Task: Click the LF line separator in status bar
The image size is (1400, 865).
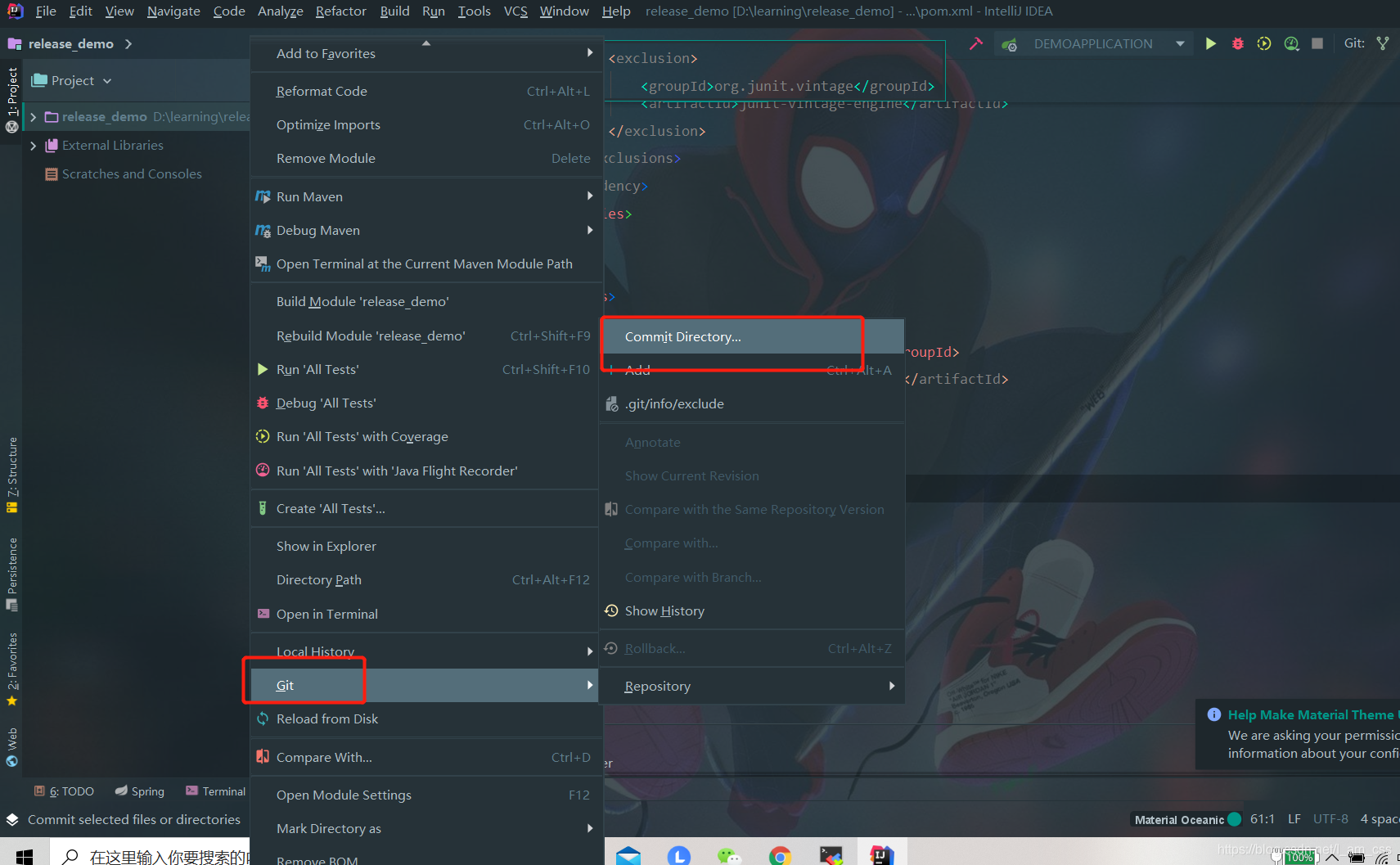Action: tap(1294, 819)
